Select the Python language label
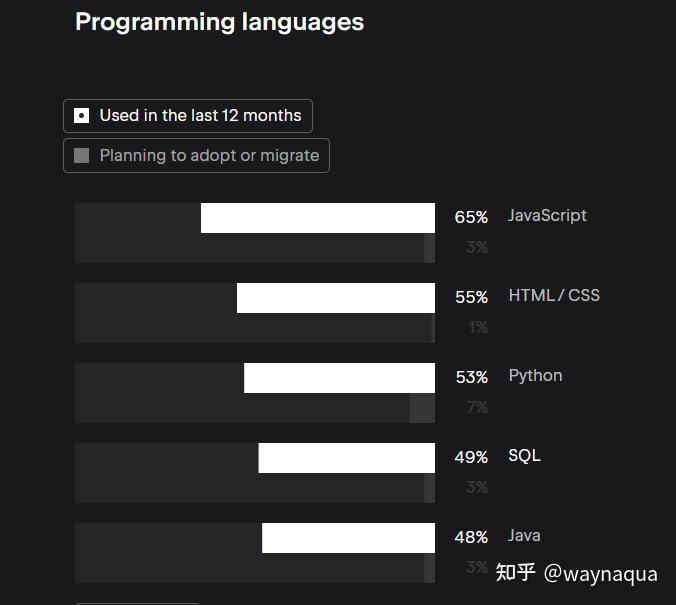 tap(535, 376)
